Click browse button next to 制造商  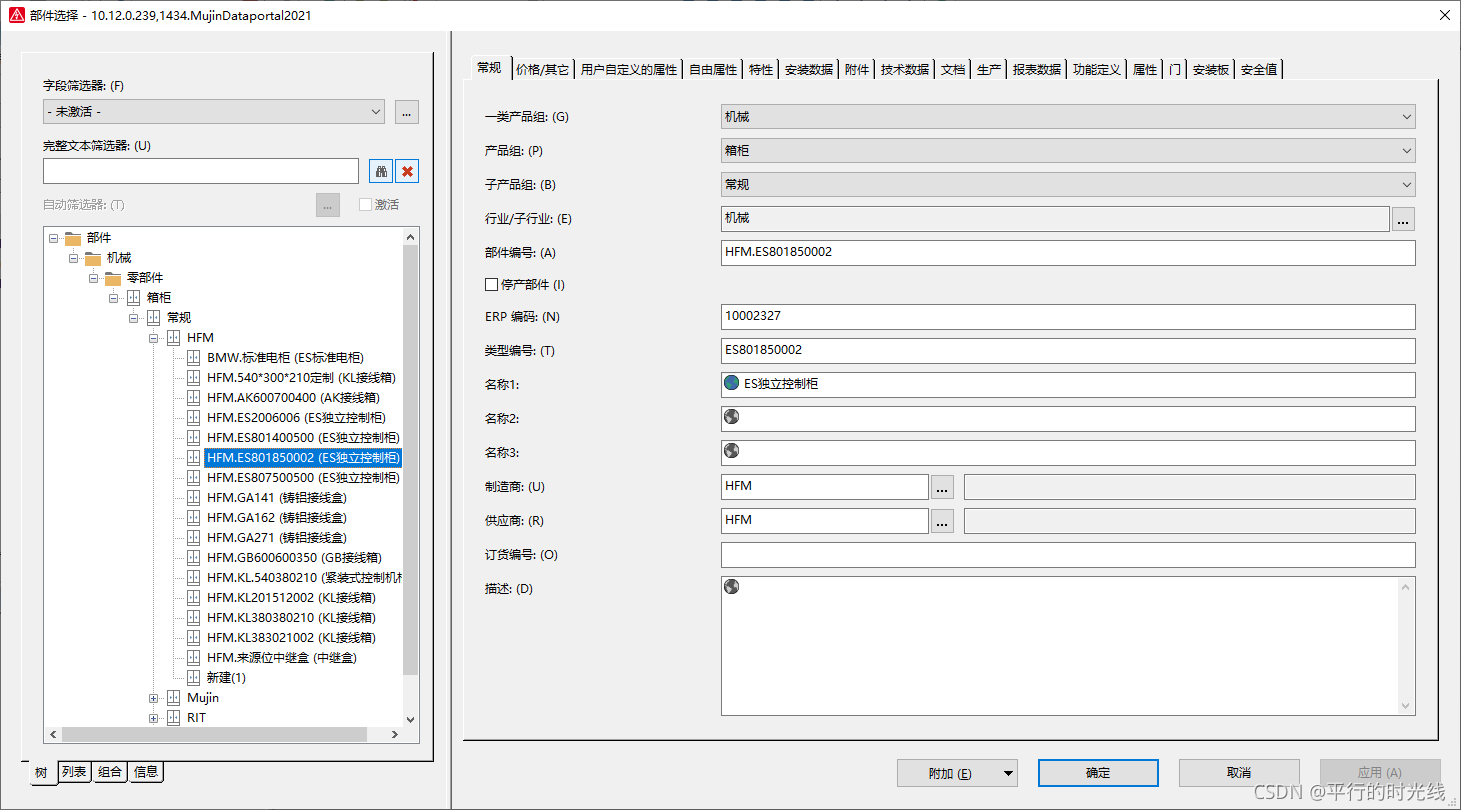pos(942,487)
